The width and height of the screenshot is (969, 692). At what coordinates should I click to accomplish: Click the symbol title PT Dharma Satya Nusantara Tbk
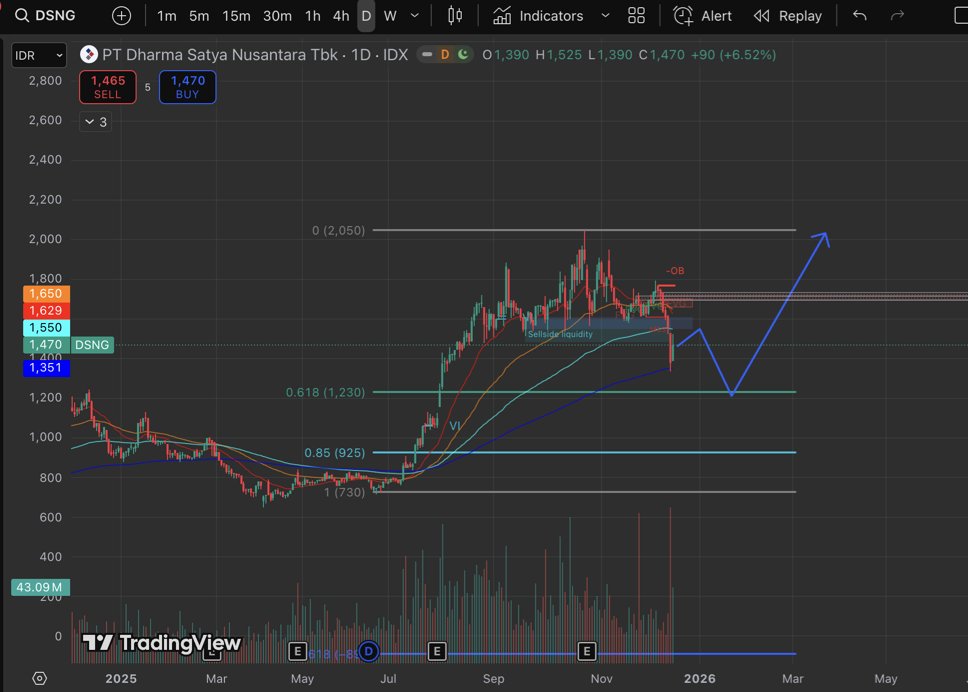219,55
